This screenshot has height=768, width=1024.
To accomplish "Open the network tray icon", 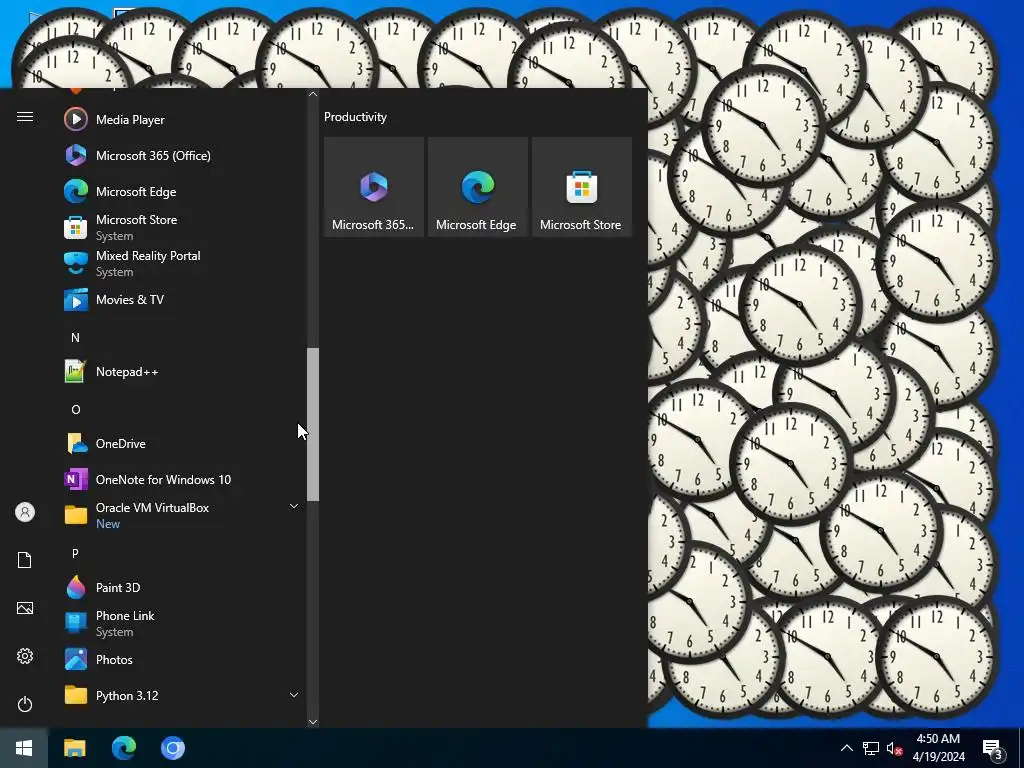I will (871, 748).
